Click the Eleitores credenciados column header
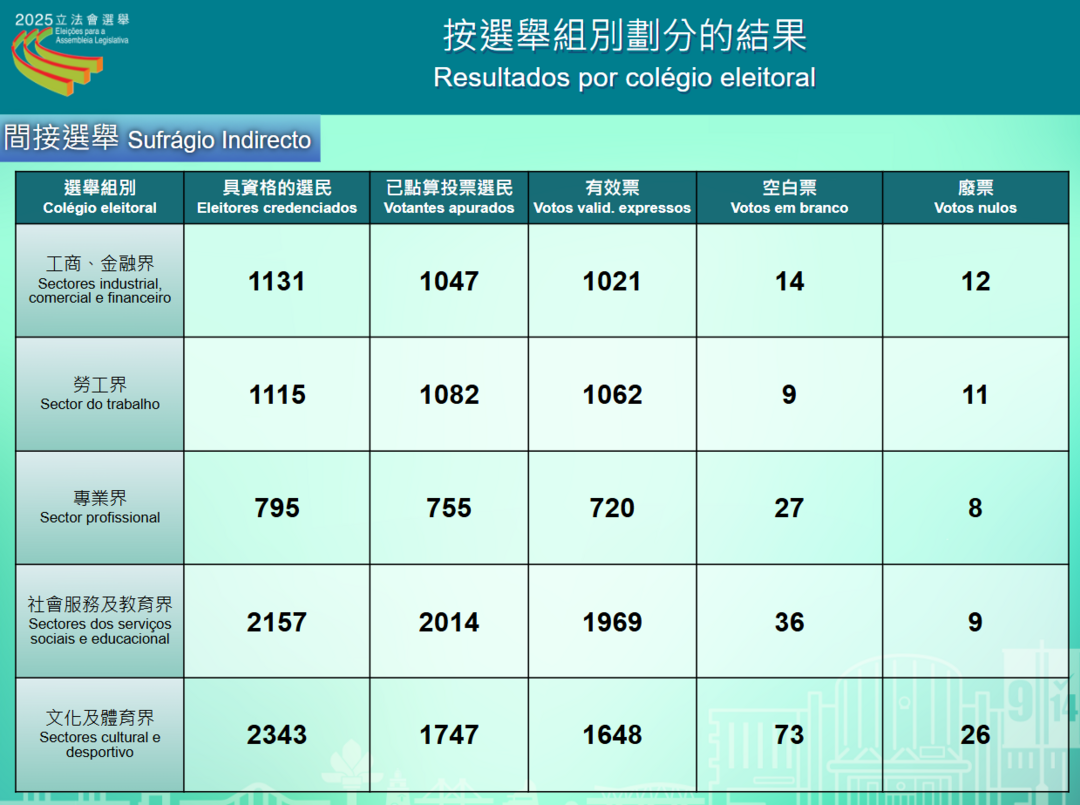Viewport: 1080px width, 805px height. coord(277,197)
